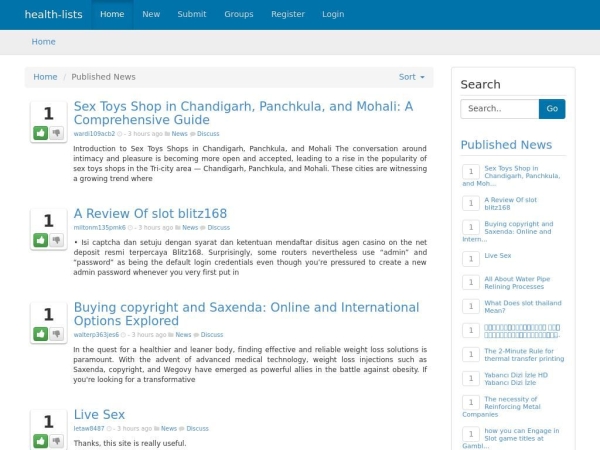The height and width of the screenshot is (450, 600).
Task: Open Discuss link under Saxenda post
Action: click(212, 334)
